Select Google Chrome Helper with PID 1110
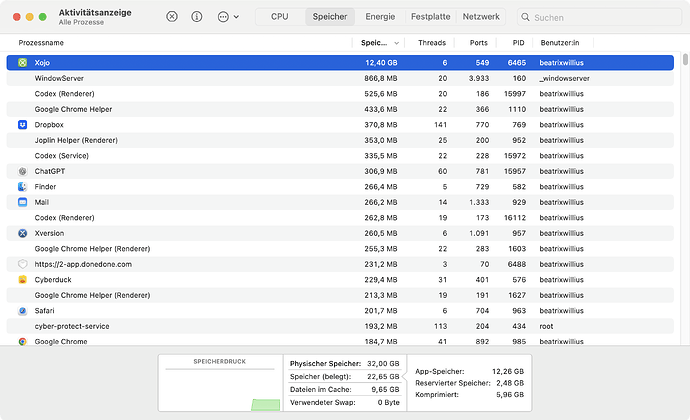The height and width of the screenshot is (420, 690). 340,109
